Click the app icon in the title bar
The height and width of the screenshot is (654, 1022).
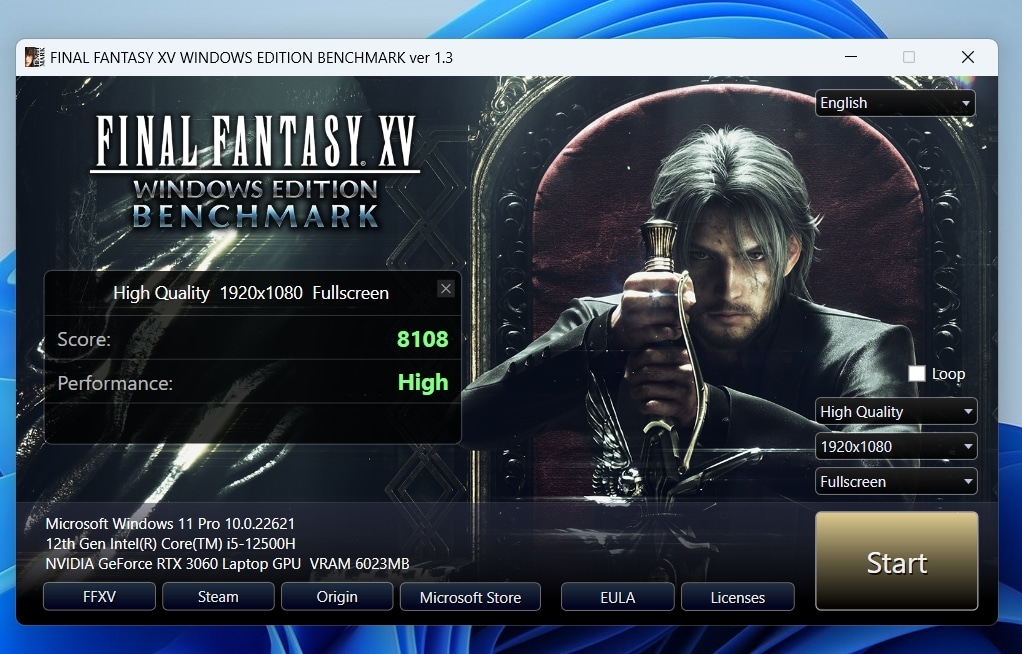34,57
